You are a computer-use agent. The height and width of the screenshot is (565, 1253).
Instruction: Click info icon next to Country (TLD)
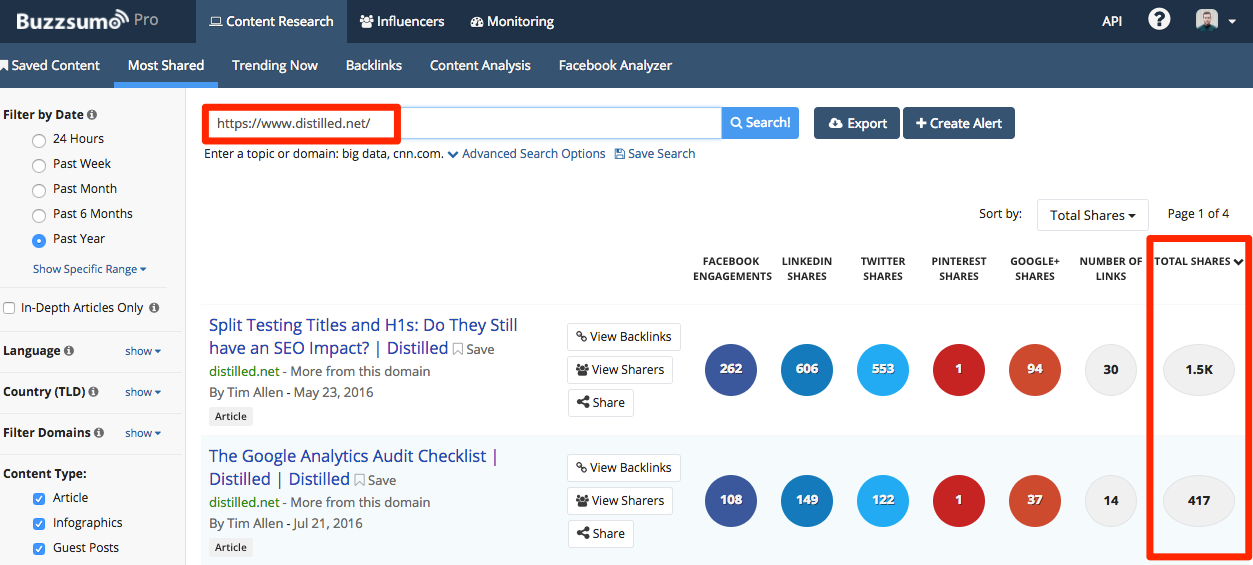pyautogui.click(x=95, y=392)
